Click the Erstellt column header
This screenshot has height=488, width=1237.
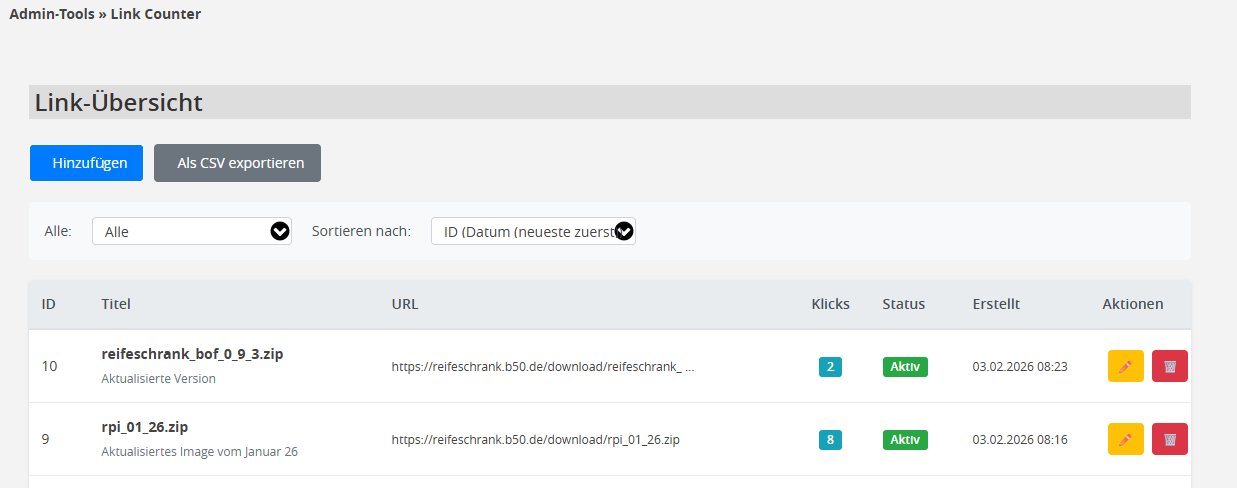(995, 304)
